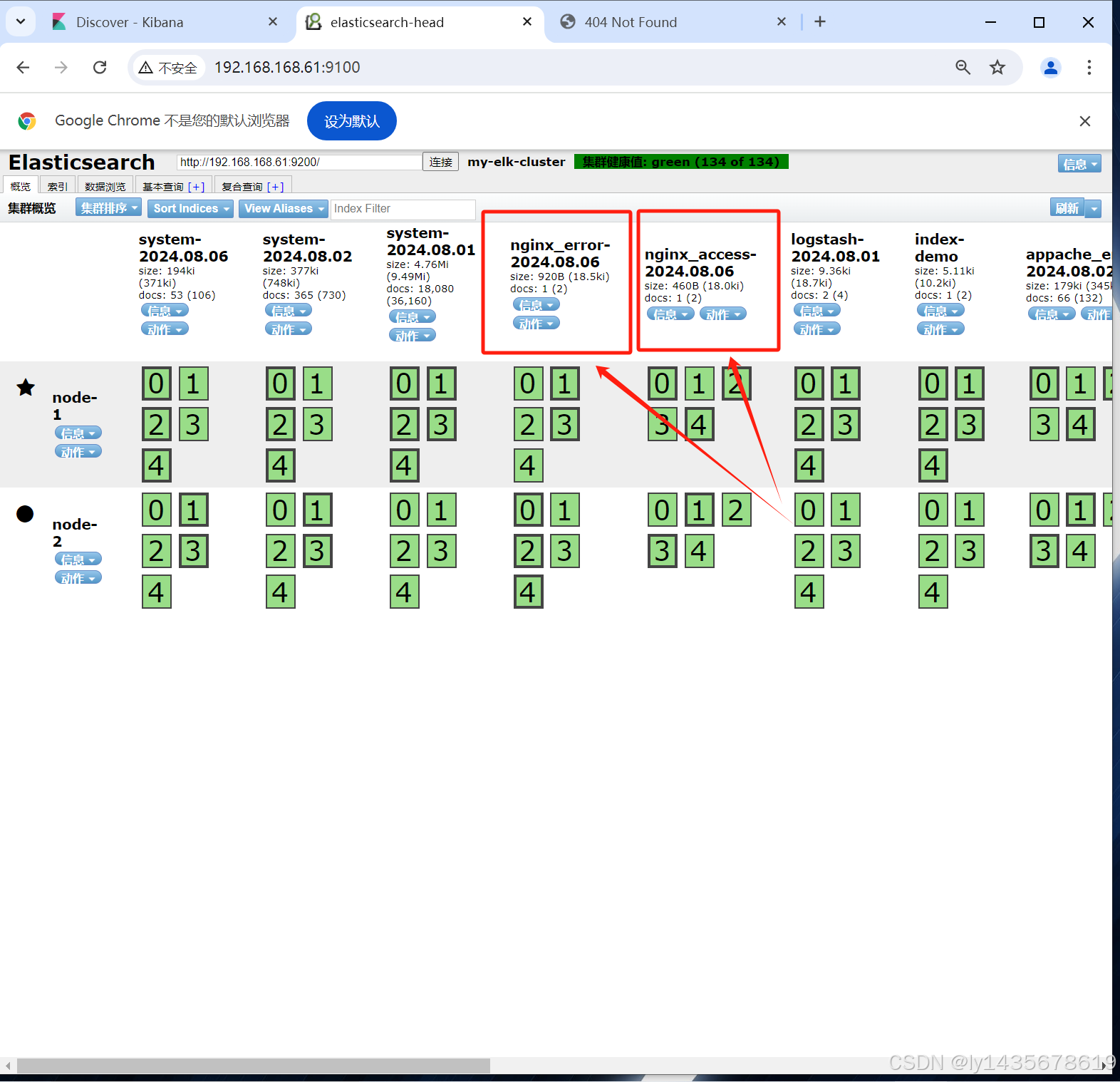1120x1082 pixels.
Task: Open Chrome zoom magnifier icon
Action: pos(963,67)
